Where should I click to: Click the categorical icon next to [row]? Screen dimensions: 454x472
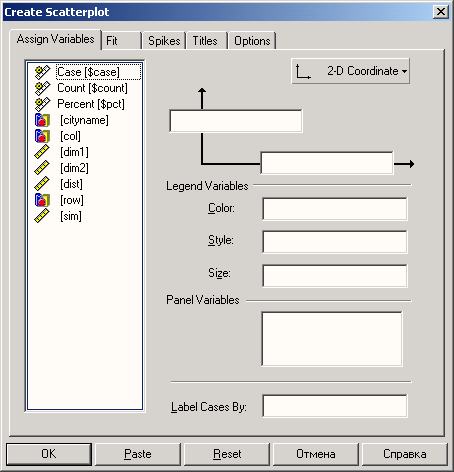click(42, 200)
